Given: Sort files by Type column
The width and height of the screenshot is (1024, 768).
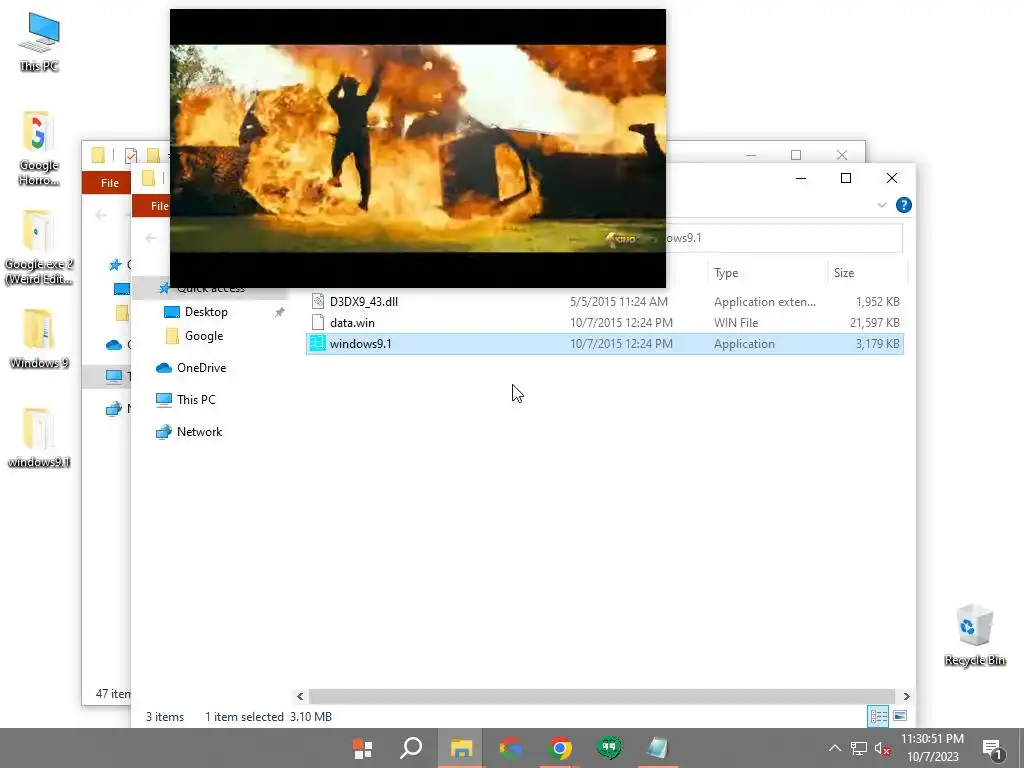Looking at the screenshot, I should pyautogui.click(x=766, y=273).
